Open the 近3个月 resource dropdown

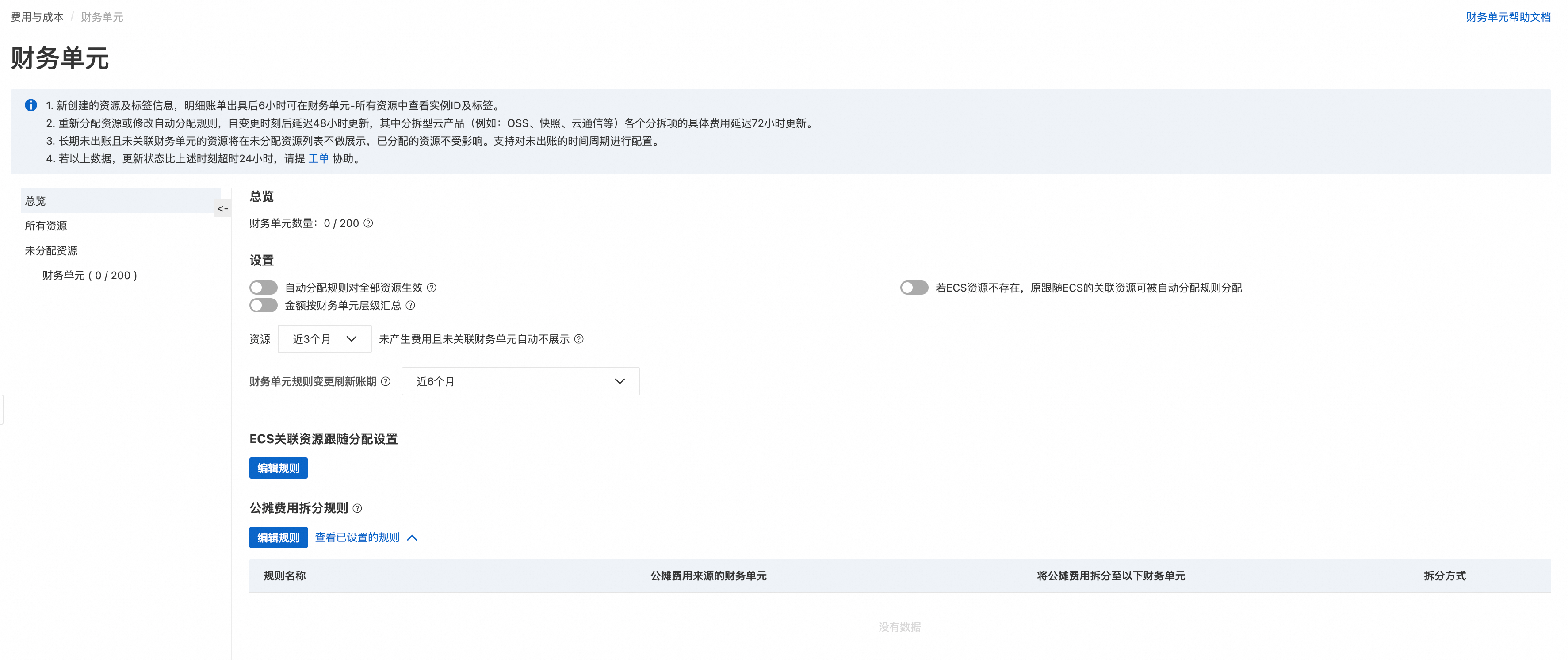click(325, 339)
